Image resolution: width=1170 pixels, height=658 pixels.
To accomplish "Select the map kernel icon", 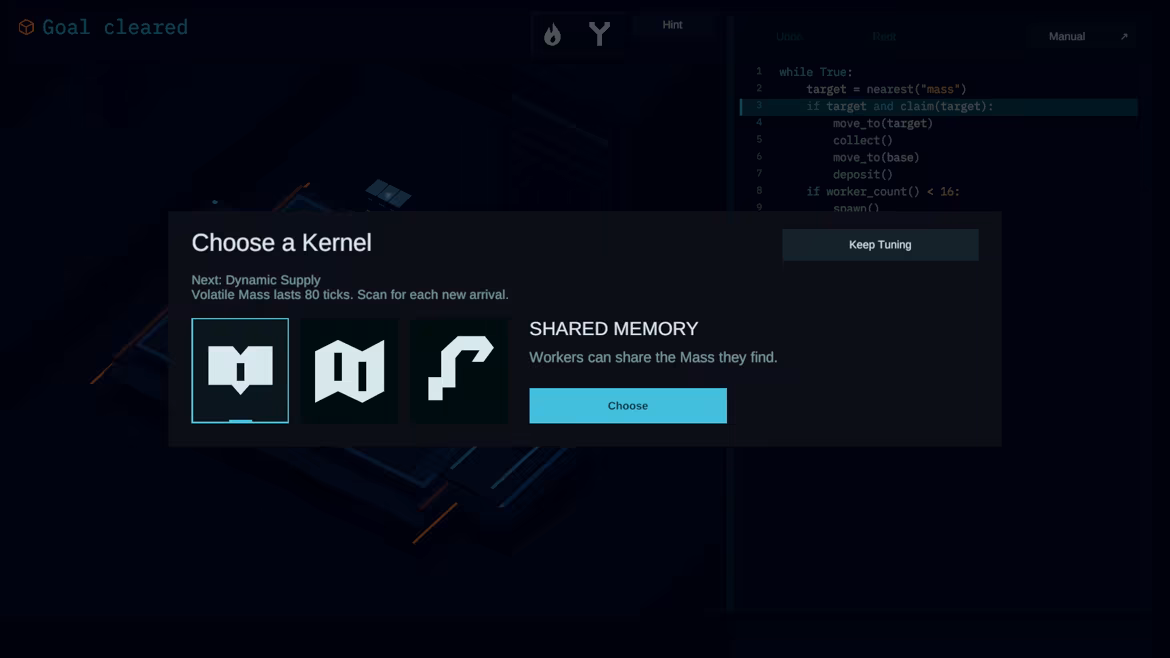I will pyautogui.click(x=349, y=370).
